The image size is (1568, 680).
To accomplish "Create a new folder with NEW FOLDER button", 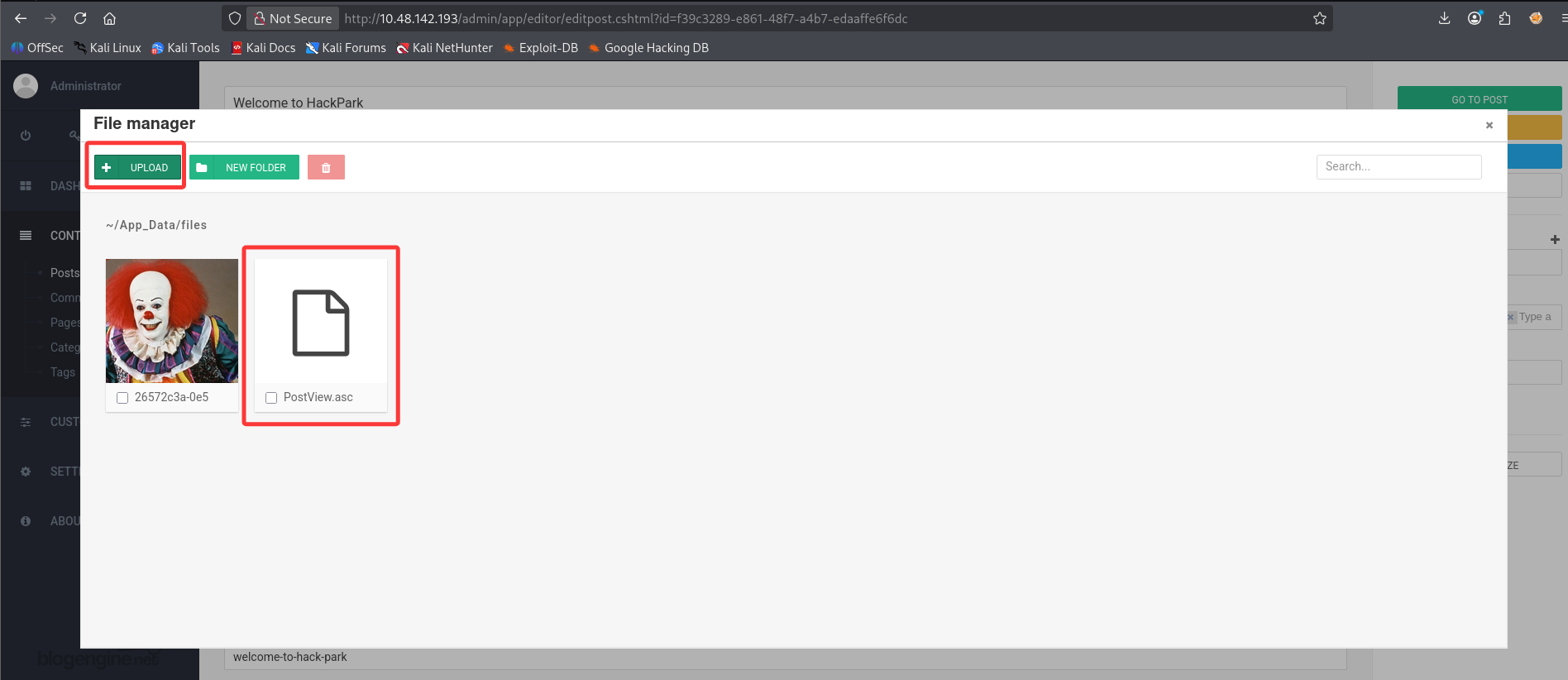I will 244,167.
